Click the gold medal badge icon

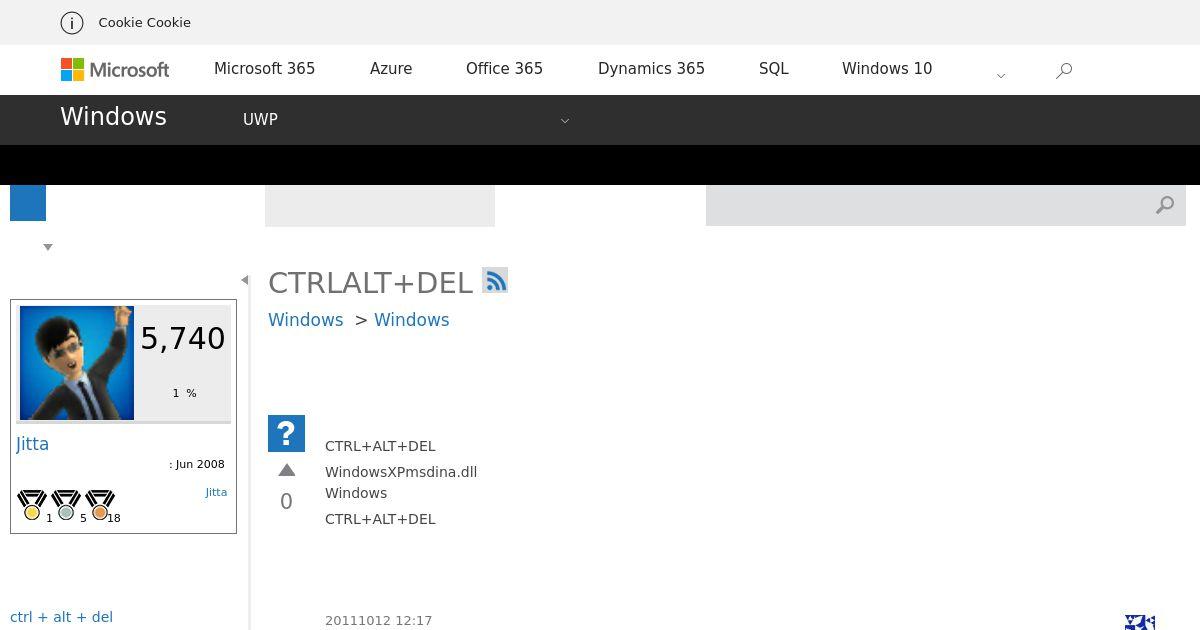[x=32, y=505]
